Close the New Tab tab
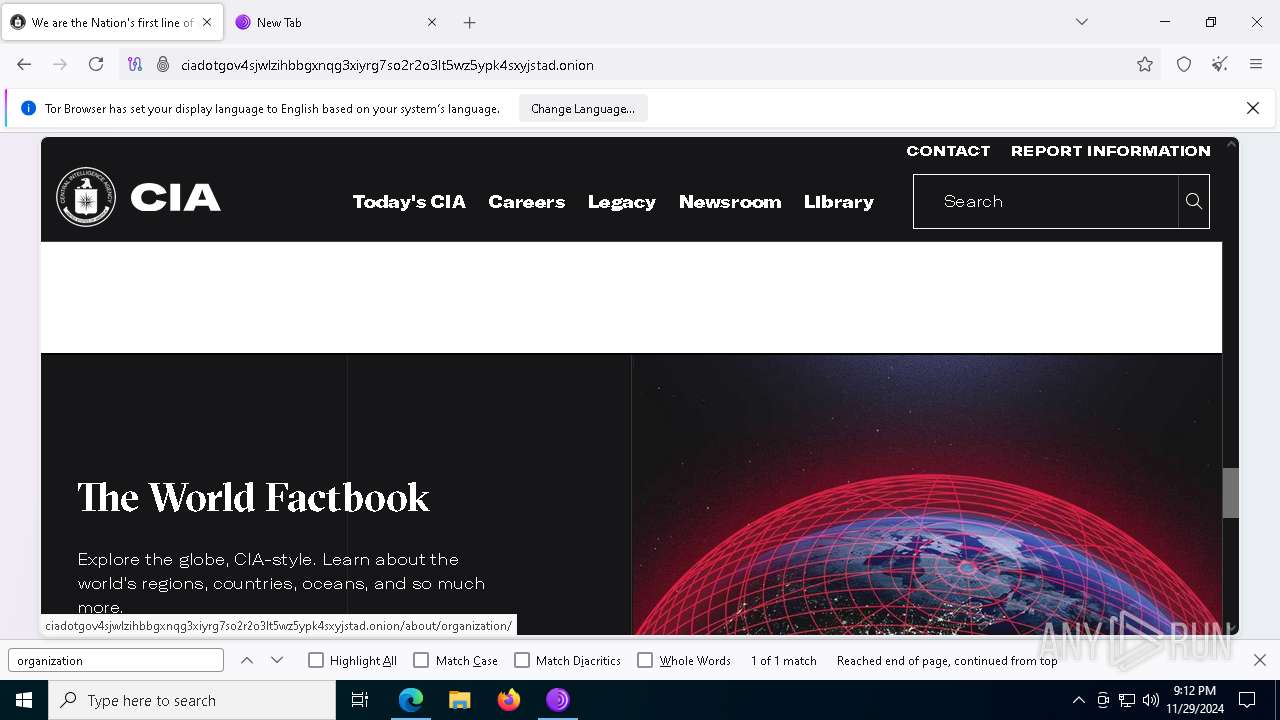 pos(432,22)
